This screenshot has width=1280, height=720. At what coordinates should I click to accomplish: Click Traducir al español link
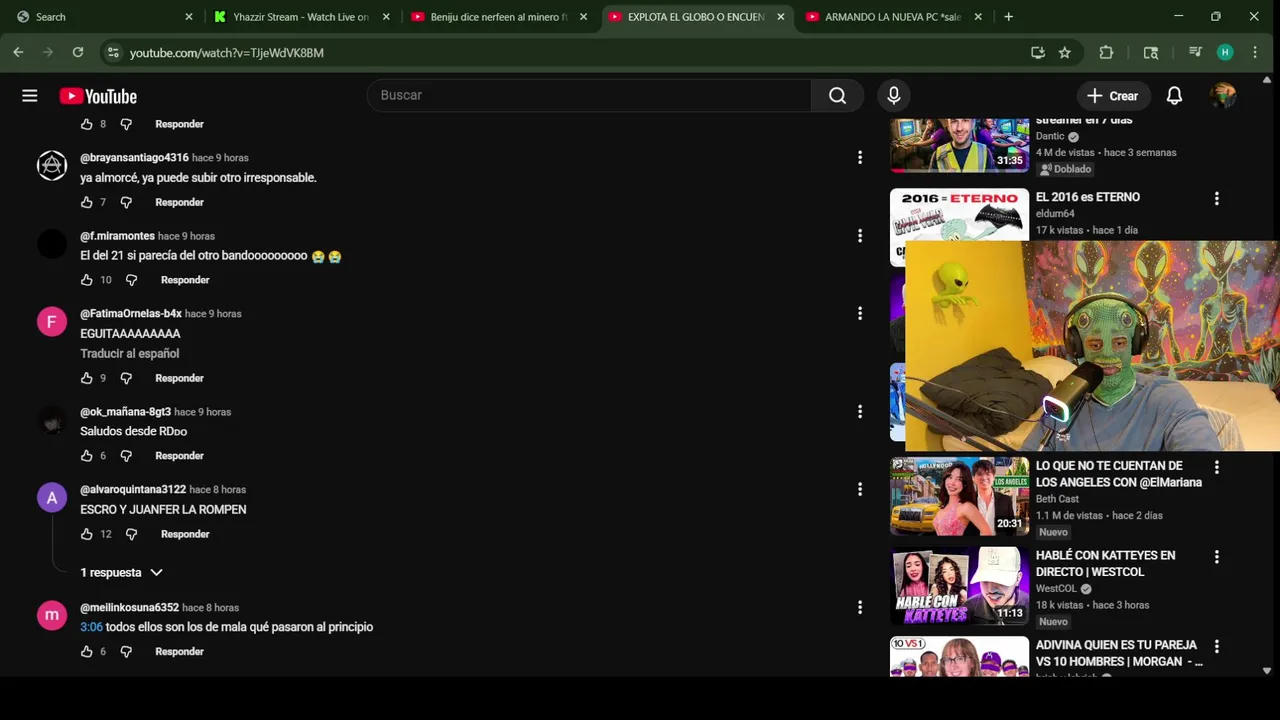(x=130, y=354)
